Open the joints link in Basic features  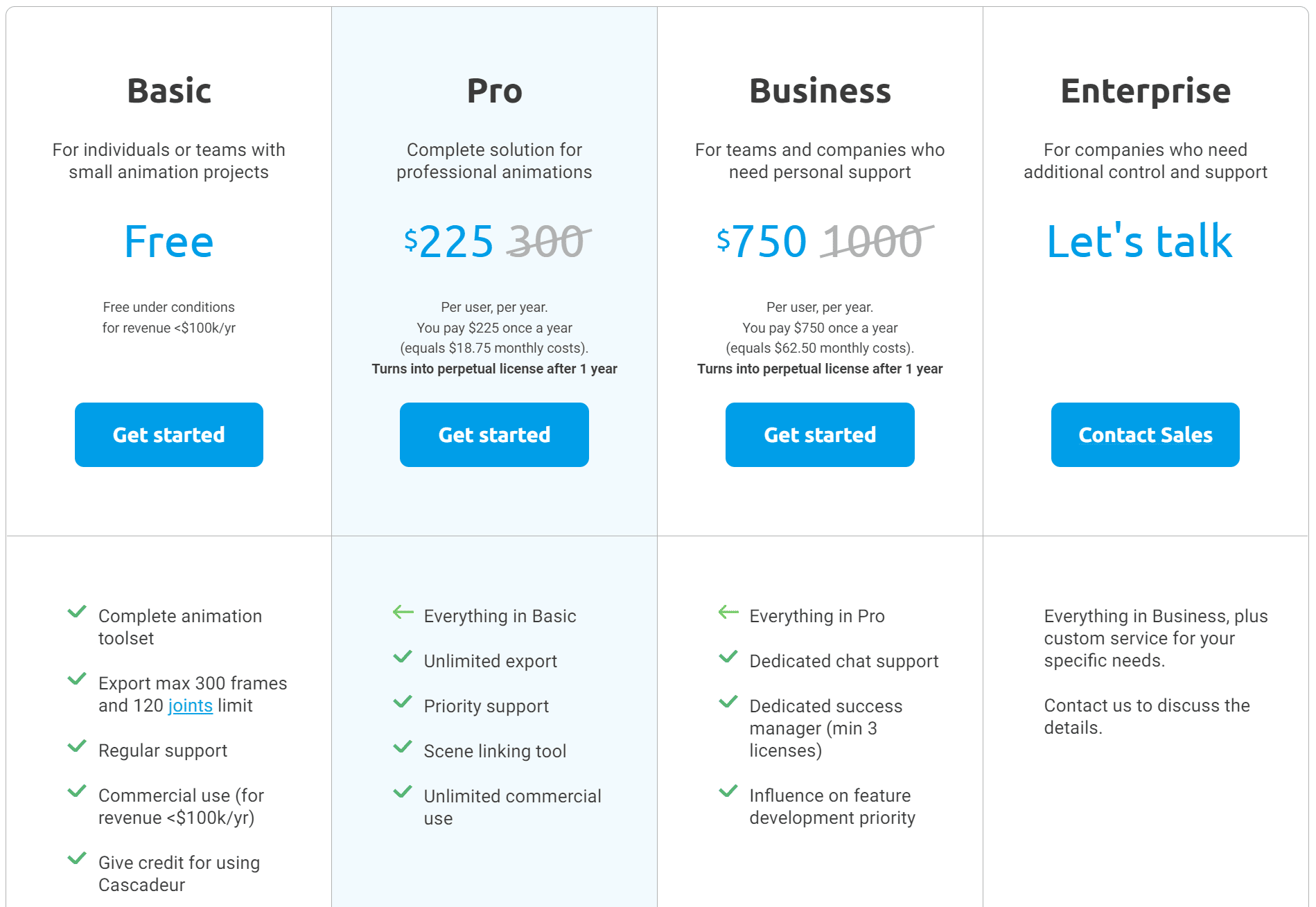point(190,705)
